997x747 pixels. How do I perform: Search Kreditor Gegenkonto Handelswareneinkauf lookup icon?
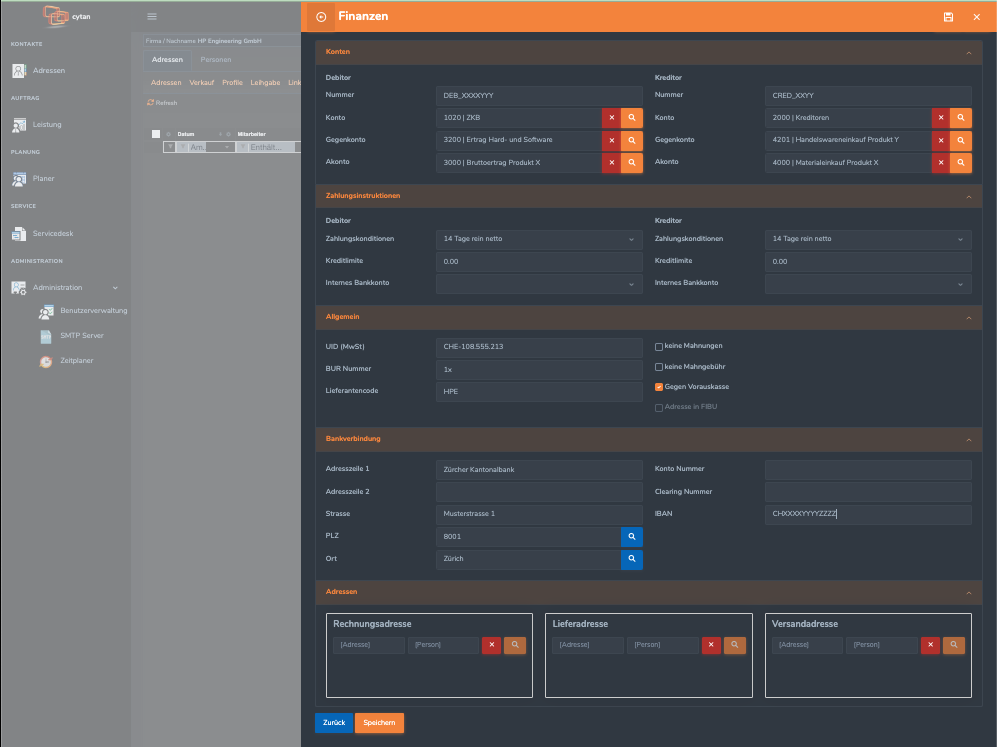click(x=961, y=139)
